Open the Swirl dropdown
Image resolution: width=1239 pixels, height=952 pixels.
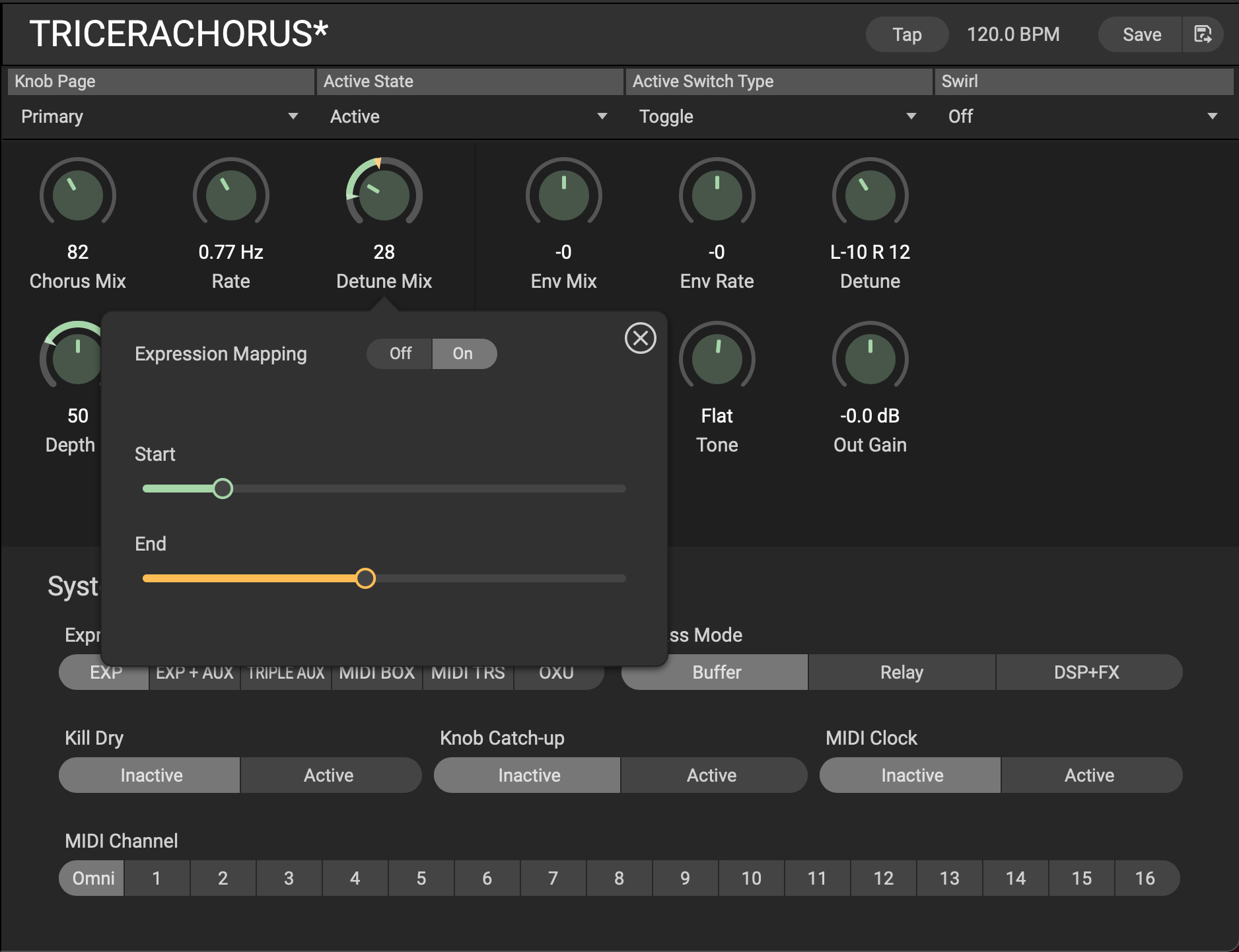(1082, 117)
